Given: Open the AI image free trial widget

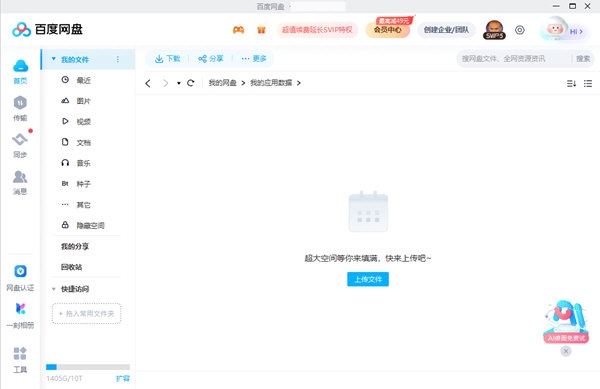Looking at the screenshot, I should [566, 322].
